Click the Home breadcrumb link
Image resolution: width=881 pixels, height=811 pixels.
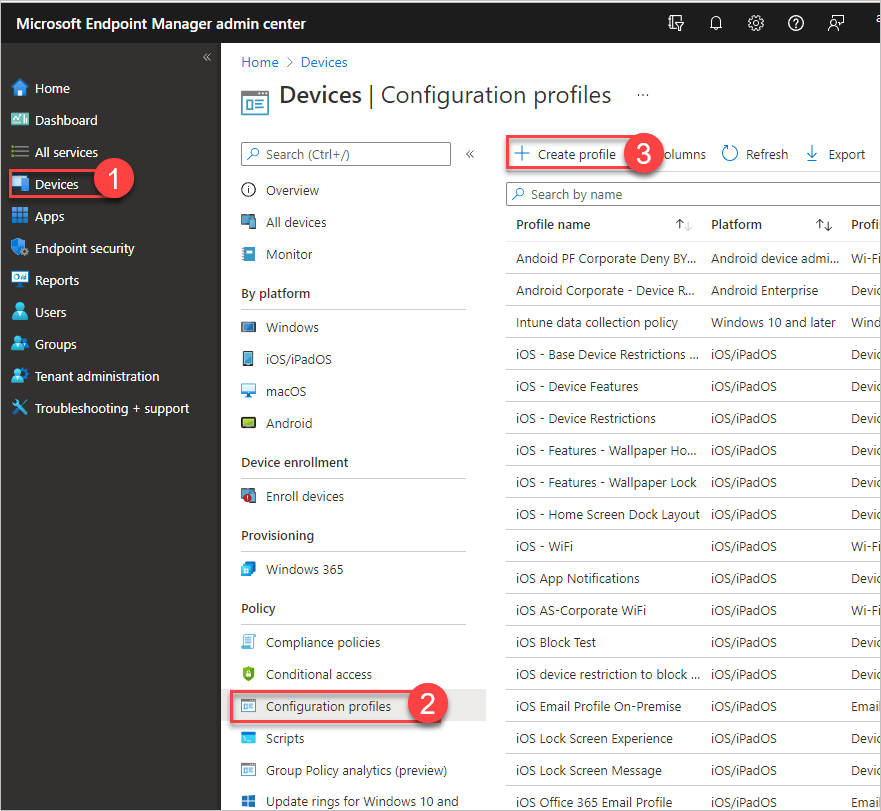260,62
